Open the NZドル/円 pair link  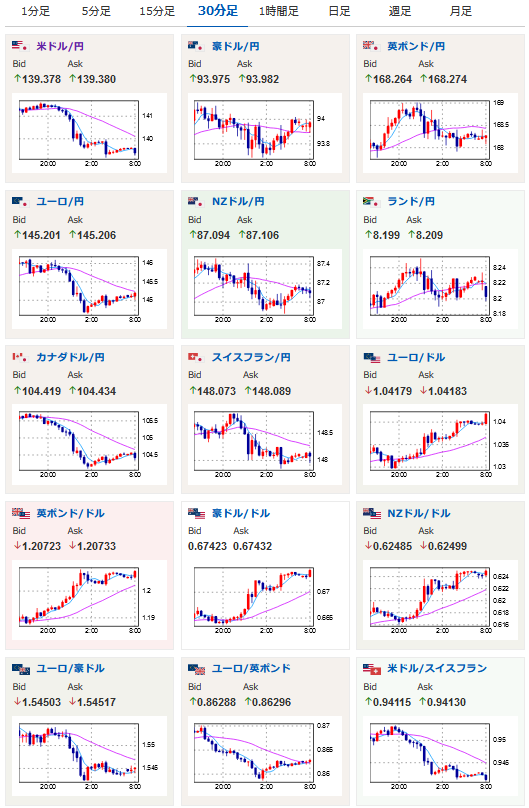pos(238,201)
